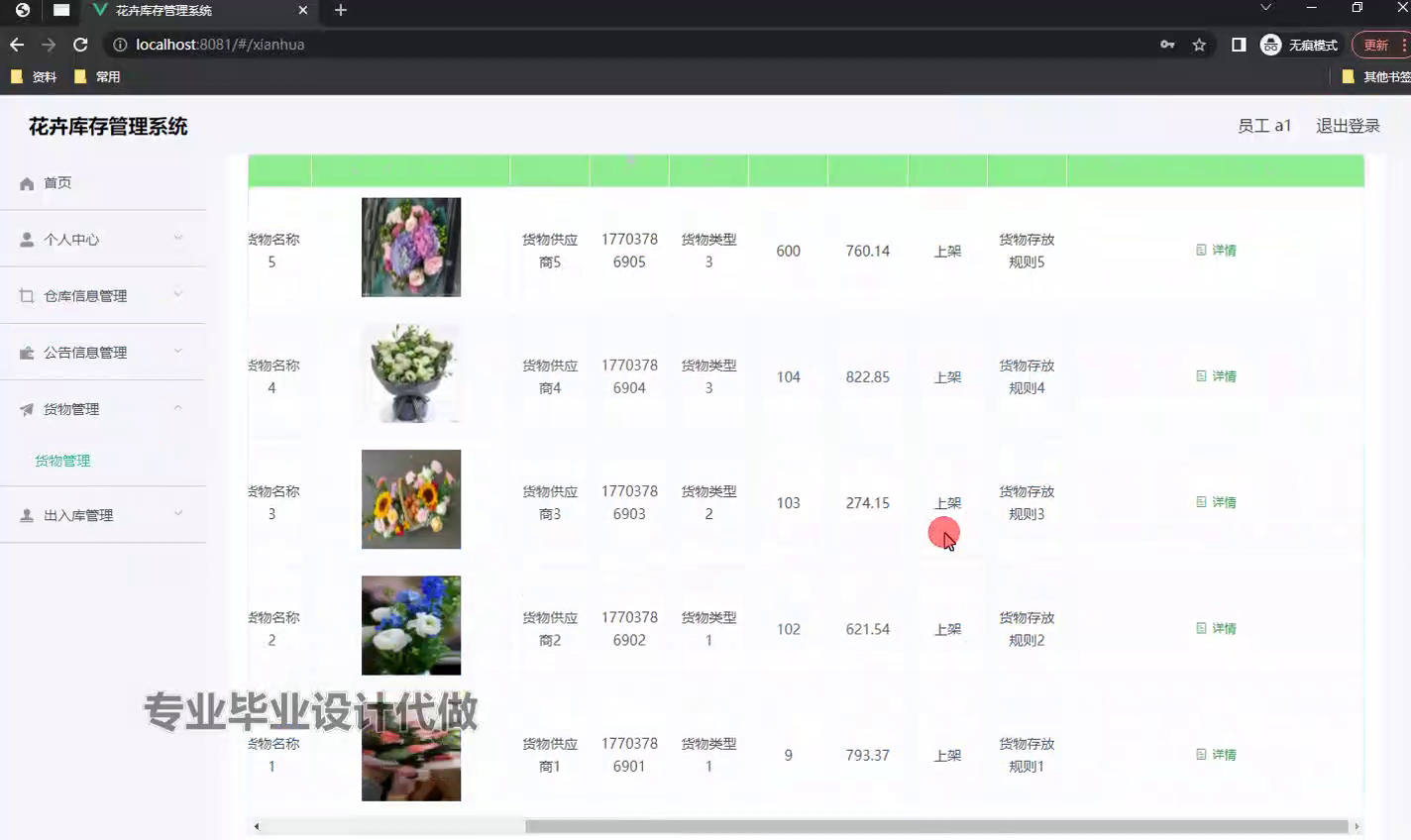This screenshot has width=1411, height=840.
Task: Open the tab search chevron in title bar
Action: 1265,8
